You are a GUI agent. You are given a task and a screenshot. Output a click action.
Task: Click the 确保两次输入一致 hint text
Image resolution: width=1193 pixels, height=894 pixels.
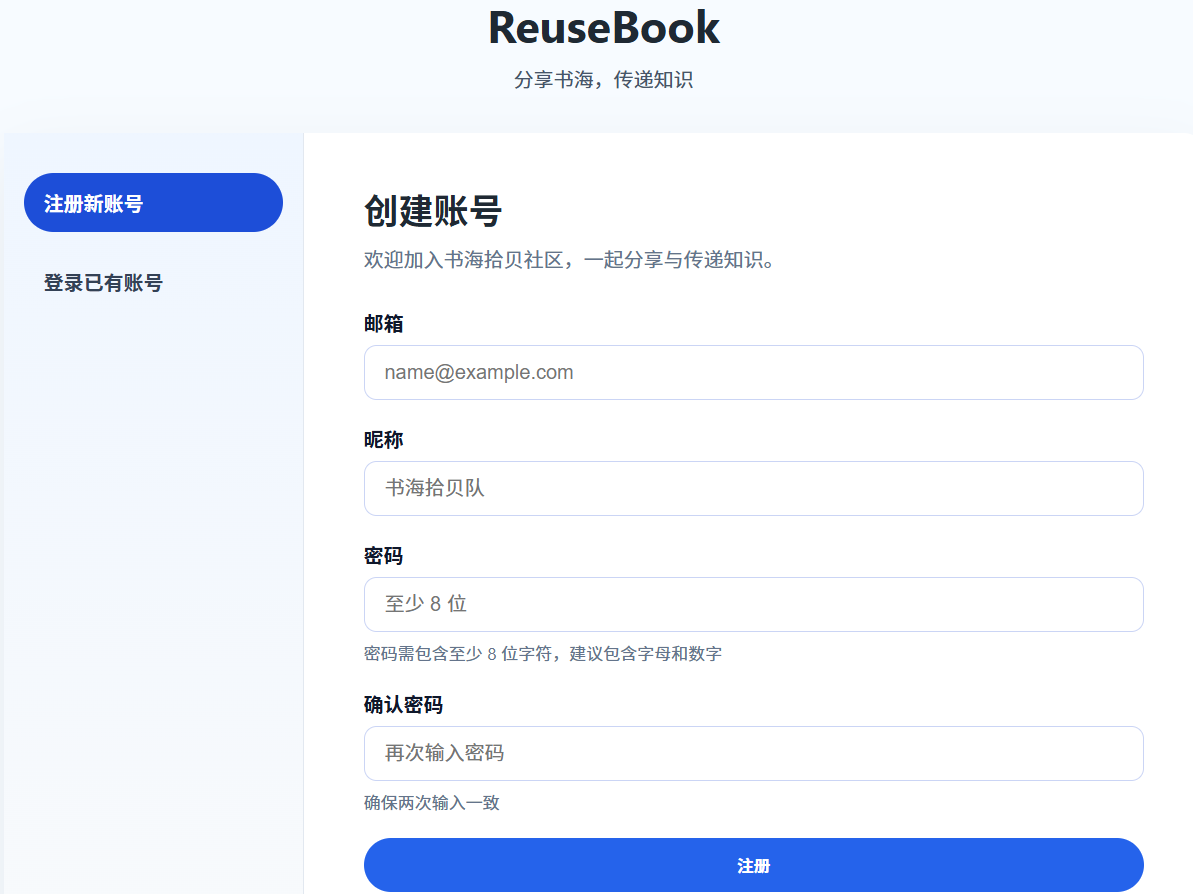point(431,803)
